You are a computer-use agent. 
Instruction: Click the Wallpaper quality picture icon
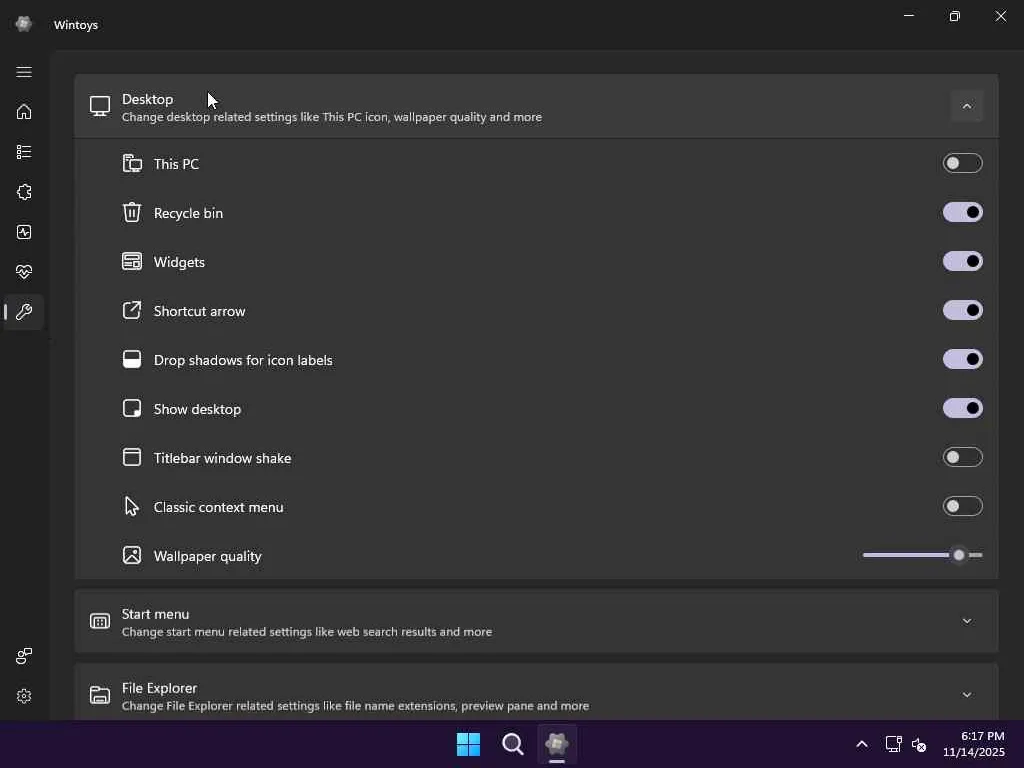pos(132,555)
